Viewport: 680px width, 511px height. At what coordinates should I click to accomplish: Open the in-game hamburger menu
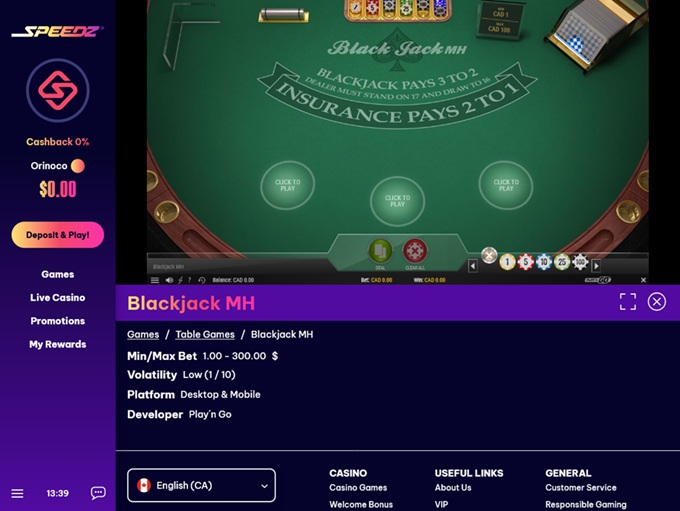click(155, 280)
